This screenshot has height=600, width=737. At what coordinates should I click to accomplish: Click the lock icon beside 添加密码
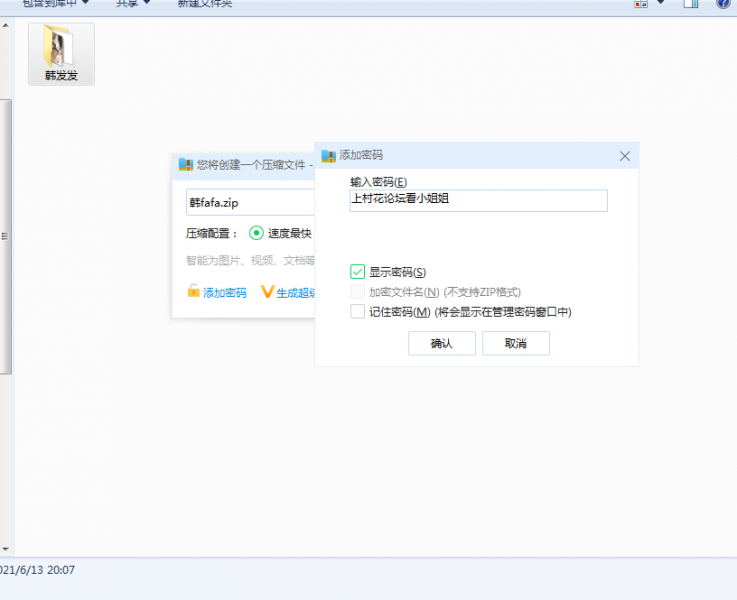194,292
